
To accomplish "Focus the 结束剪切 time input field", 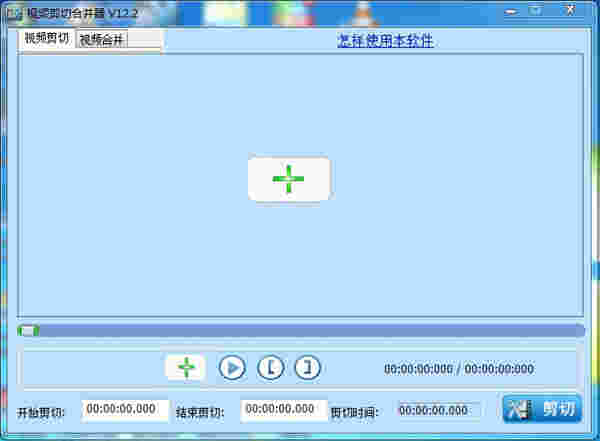I will (284, 410).
